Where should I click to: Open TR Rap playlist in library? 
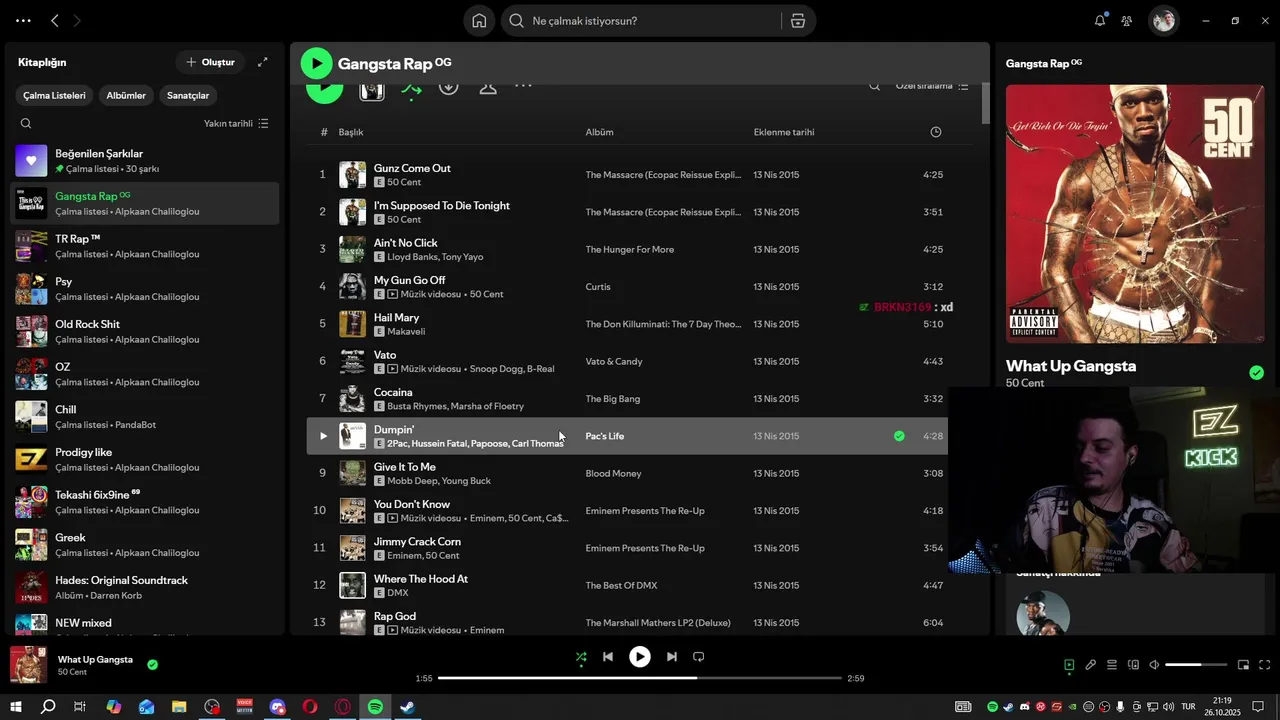pyautogui.click(x=146, y=246)
